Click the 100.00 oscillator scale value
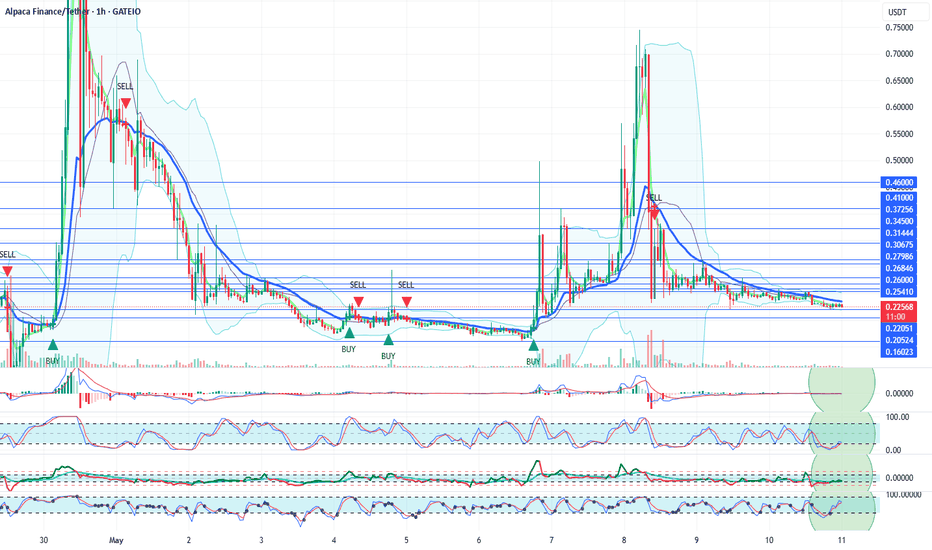932x550 pixels. pos(898,417)
